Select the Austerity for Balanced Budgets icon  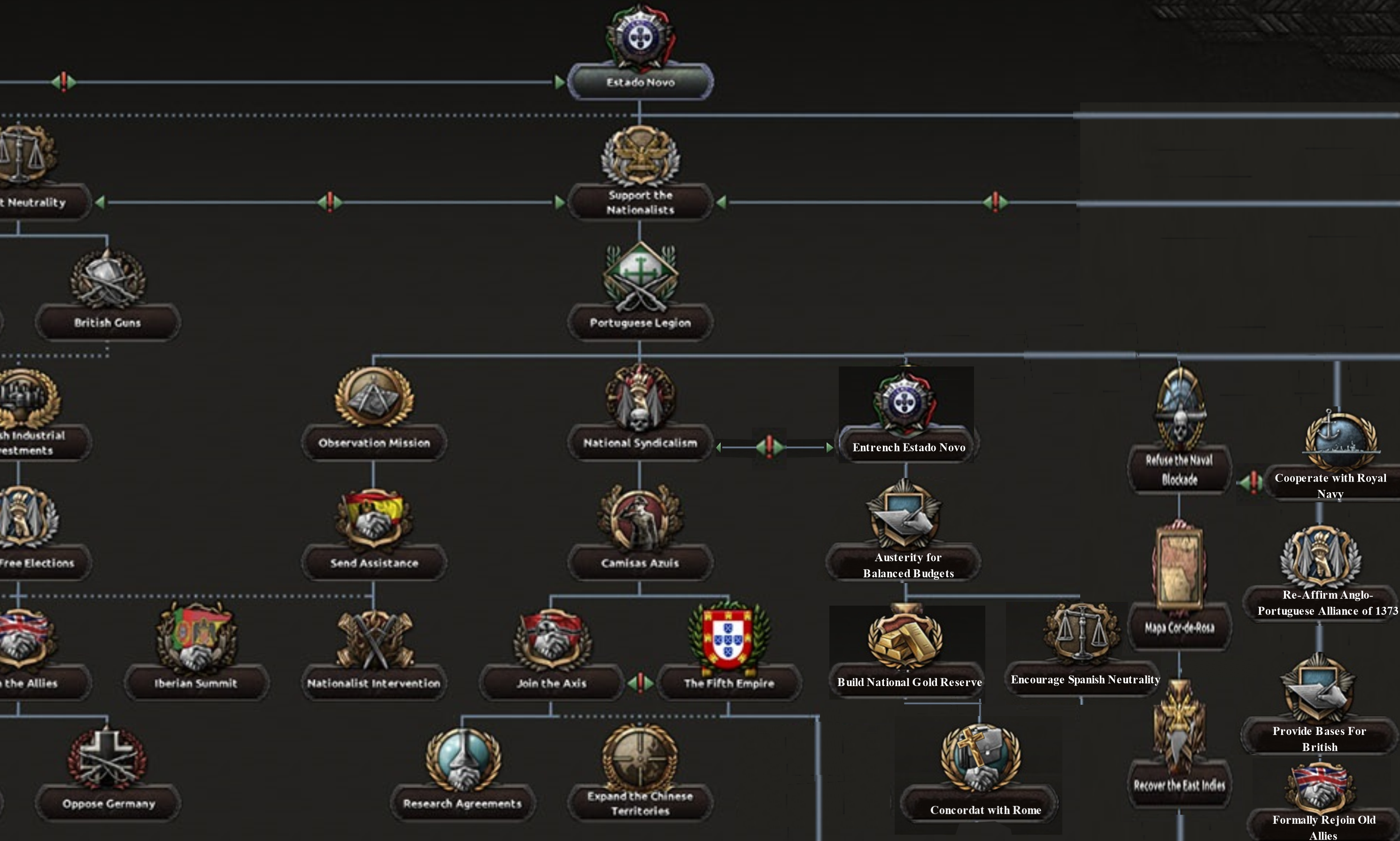[905, 514]
